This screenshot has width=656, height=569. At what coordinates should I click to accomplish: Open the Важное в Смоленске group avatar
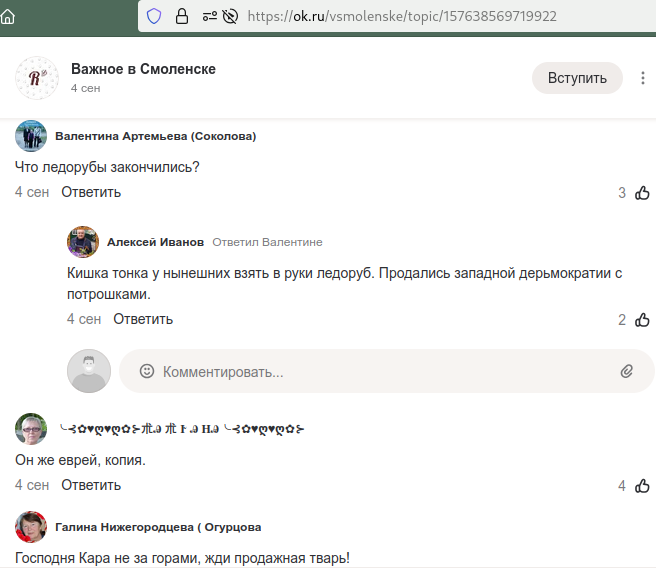point(37,78)
